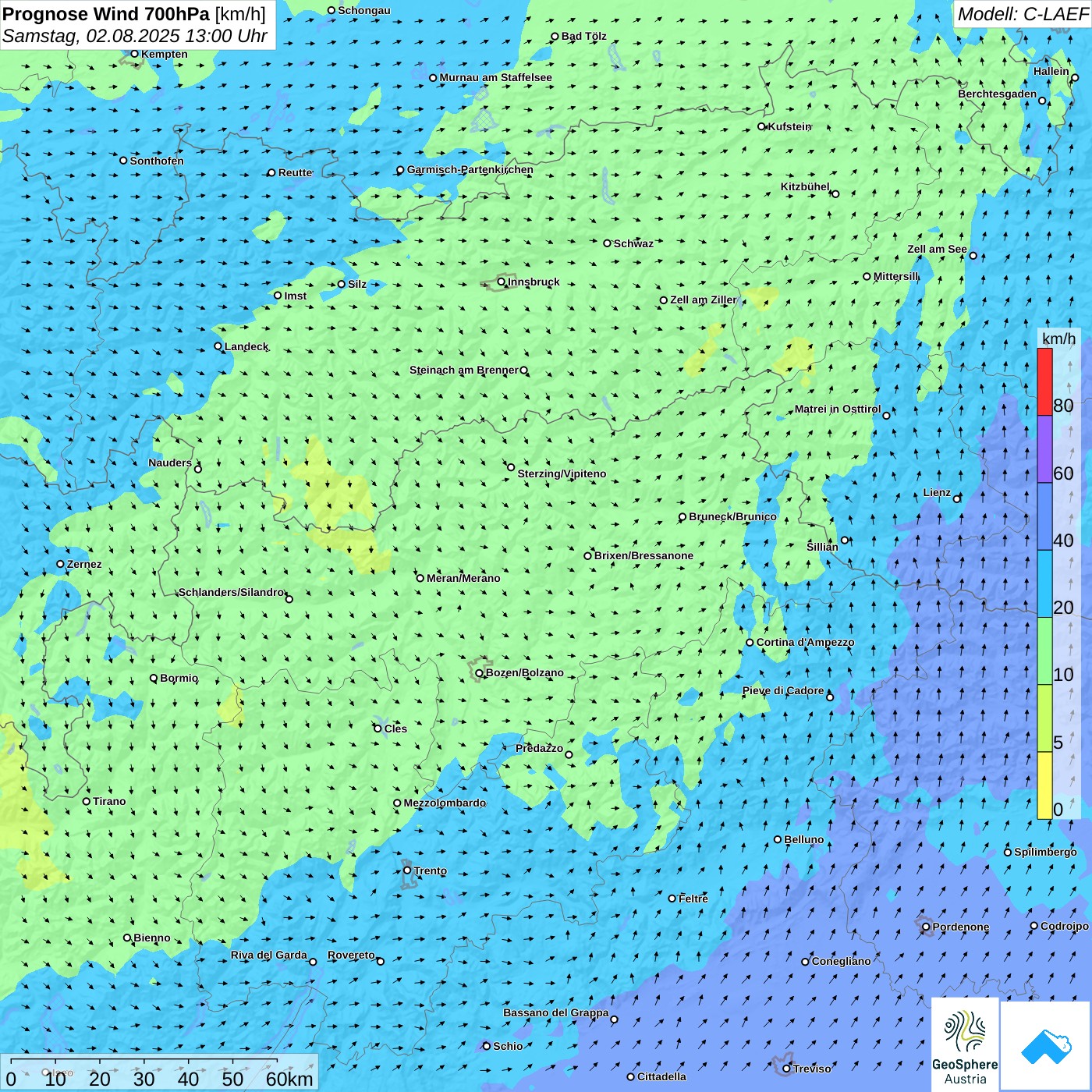
Task: Click the Feltre location dot
Action: point(672,899)
